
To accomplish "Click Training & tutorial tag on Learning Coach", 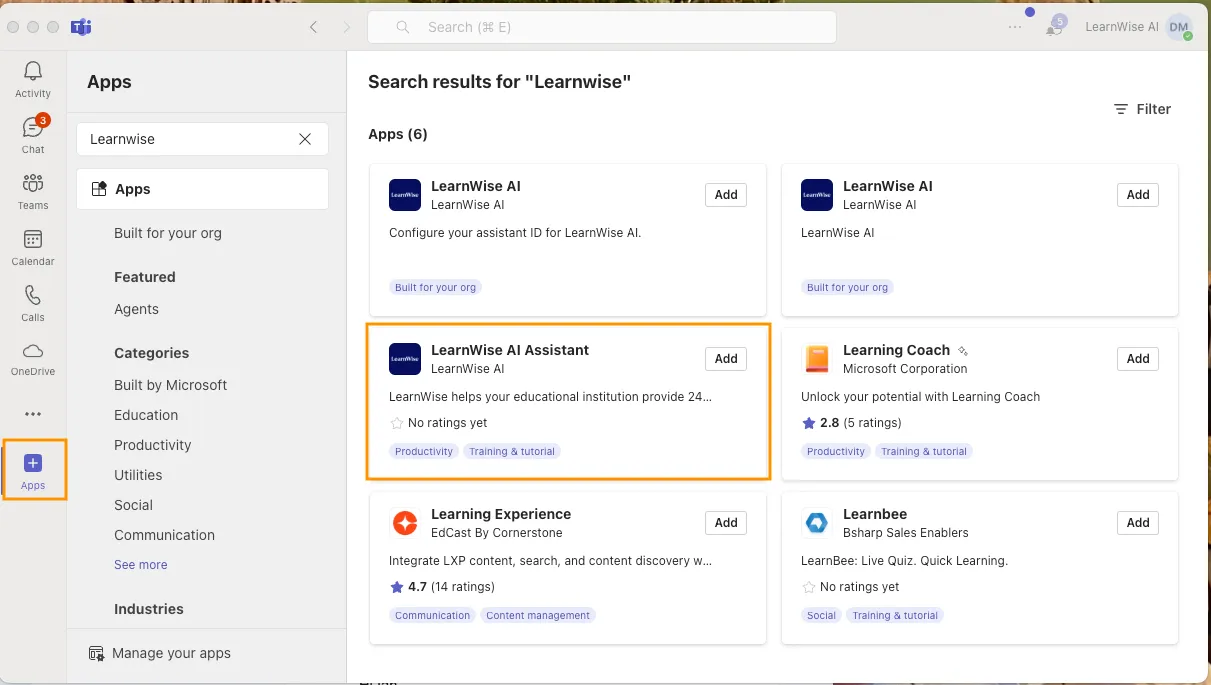I will tap(923, 451).
